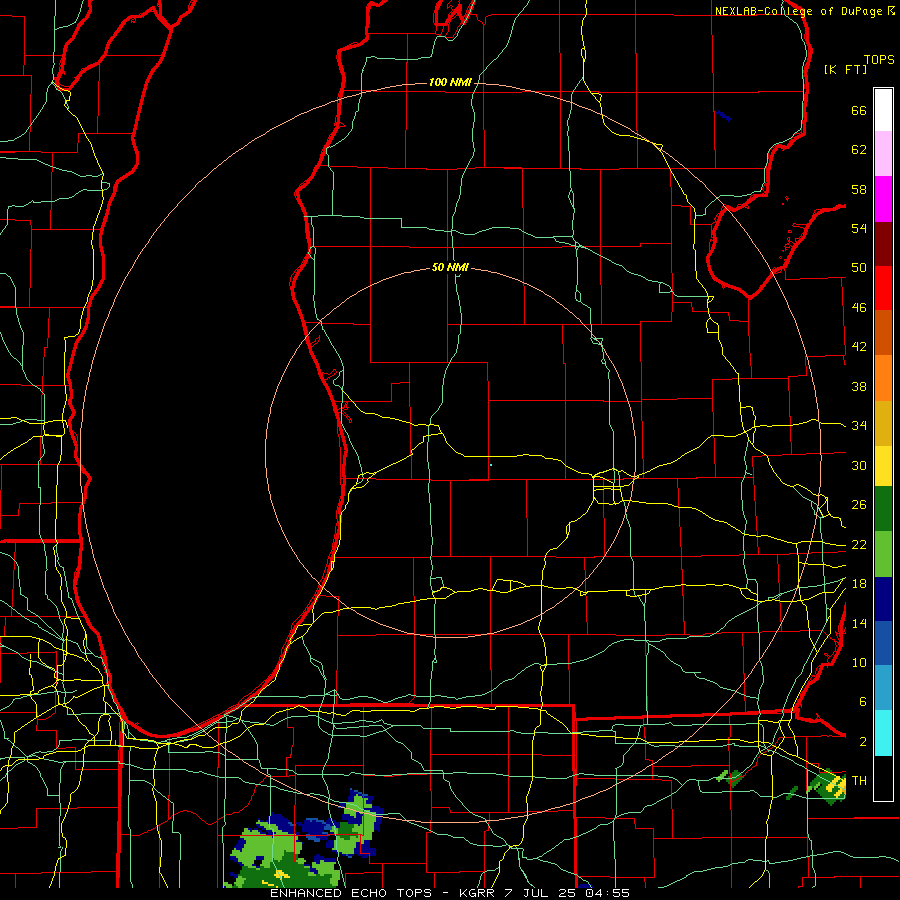
Task: Click the '7 JUL 25 04:55' timestamp
Action: [x=567, y=893]
